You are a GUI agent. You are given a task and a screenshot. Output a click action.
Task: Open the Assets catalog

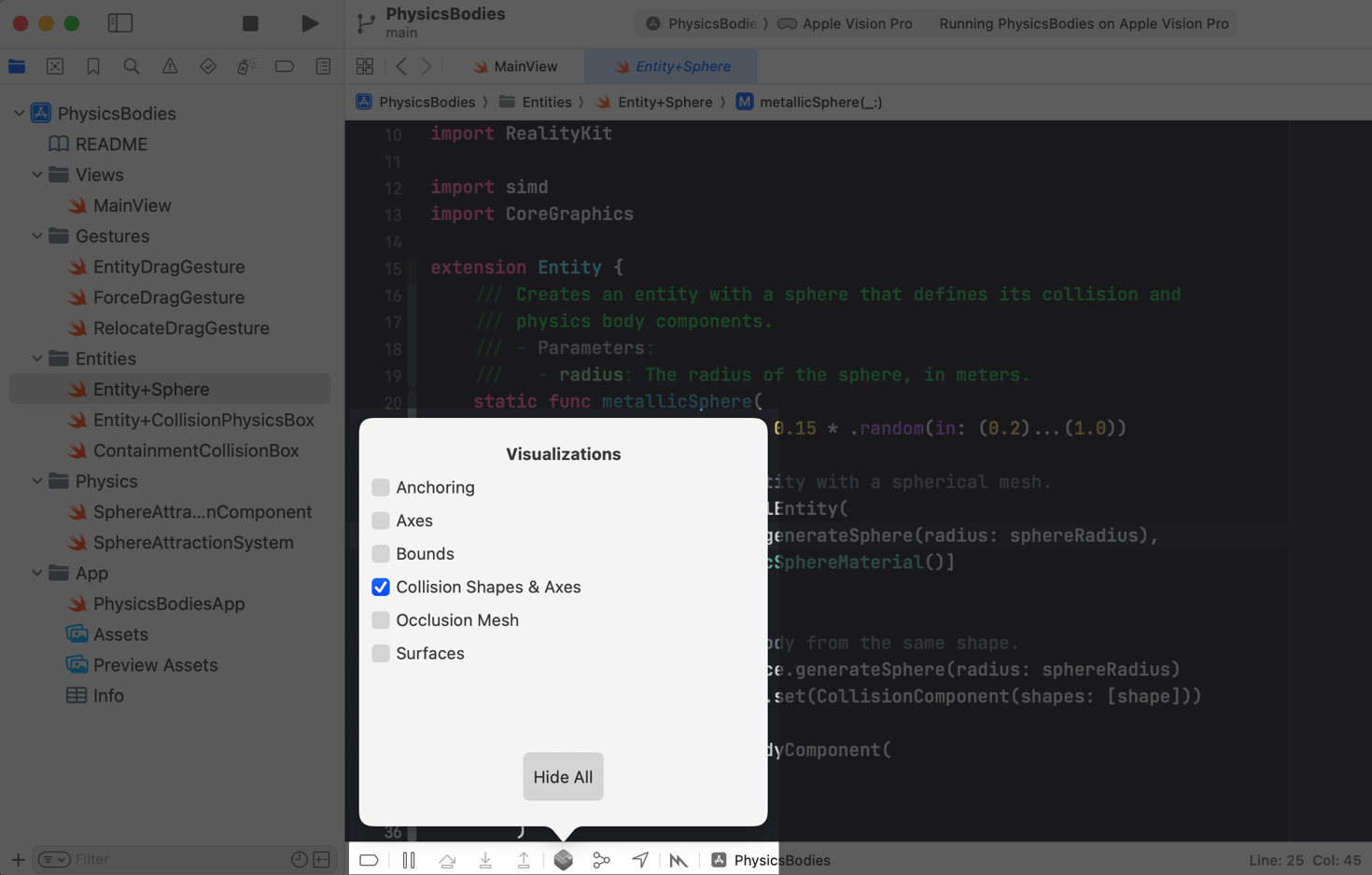pyautogui.click(x=120, y=634)
